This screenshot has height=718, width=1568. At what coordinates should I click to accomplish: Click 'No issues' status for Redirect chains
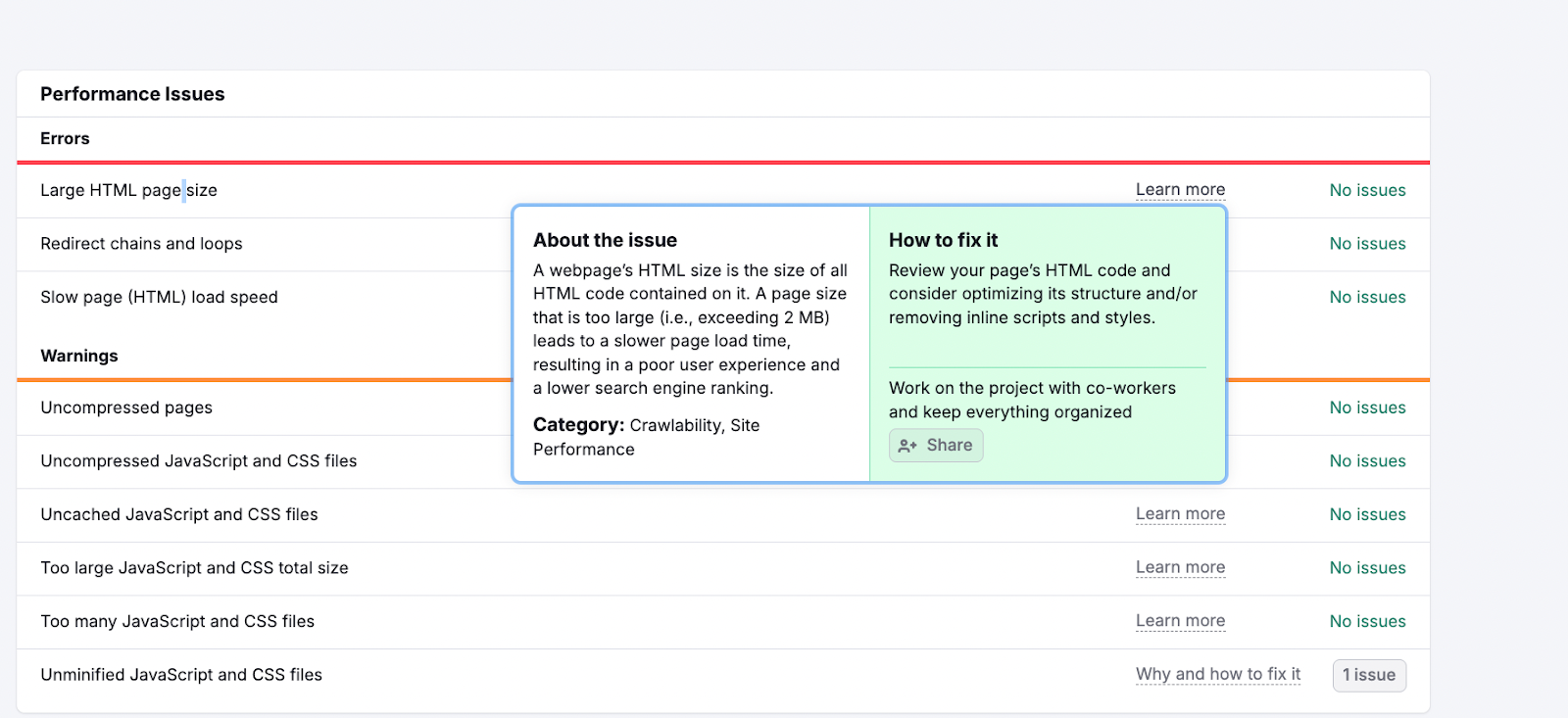coord(1367,244)
